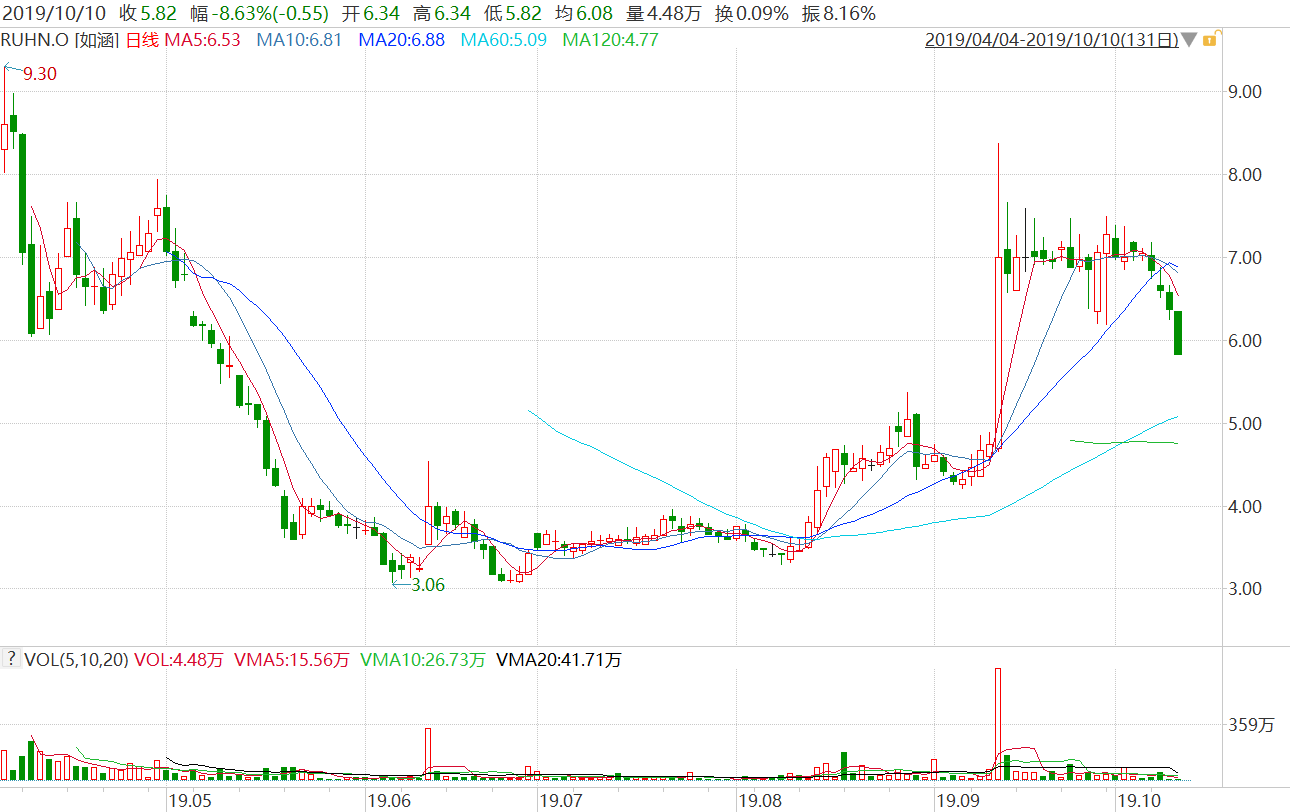Image resolution: width=1290 pixels, height=812 pixels.
Task: Click the 2019/04/04-2019/10/10 date range link
Action: 1050,40
